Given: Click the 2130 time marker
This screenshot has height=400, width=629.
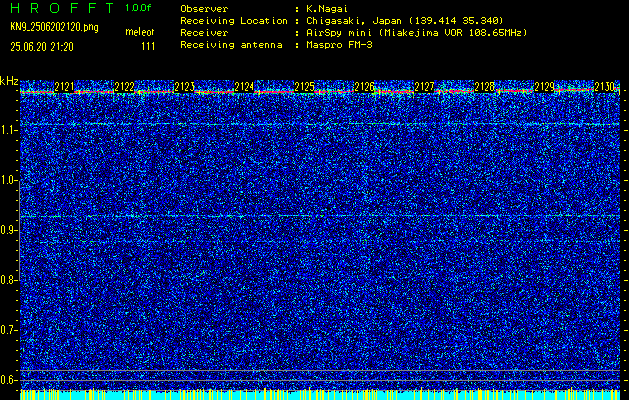Looking at the screenshot, I should click(604, 87).
